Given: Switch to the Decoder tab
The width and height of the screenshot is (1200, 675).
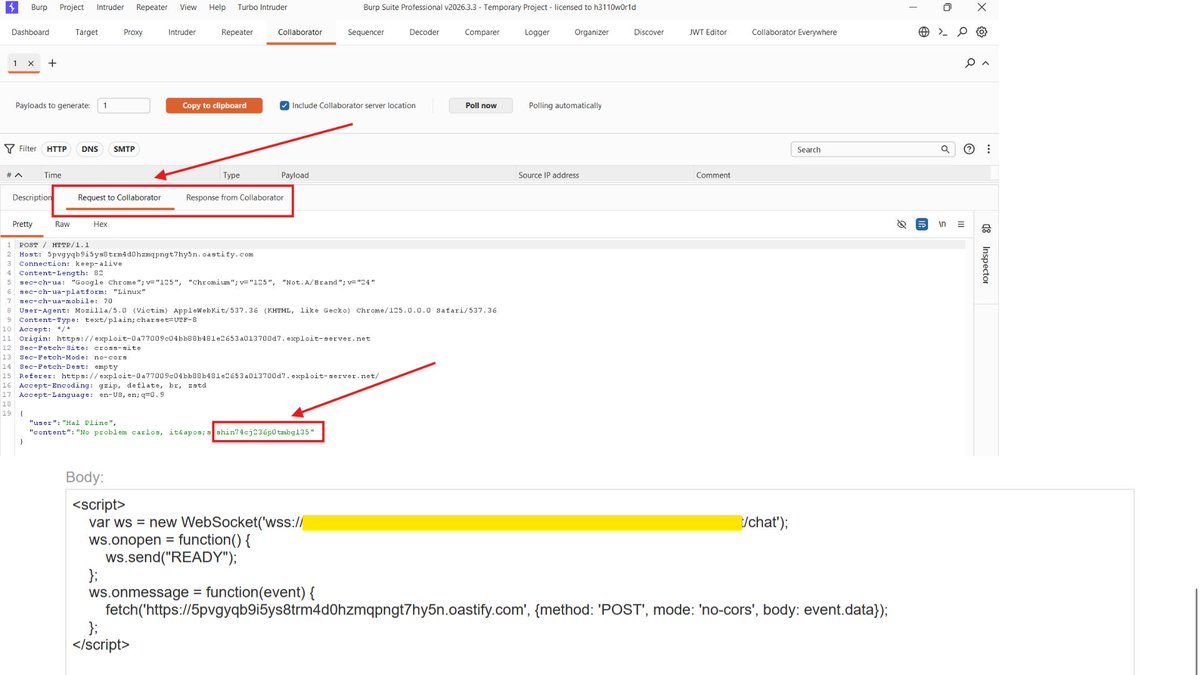Looking at the screenshot, I should (424, 32).
